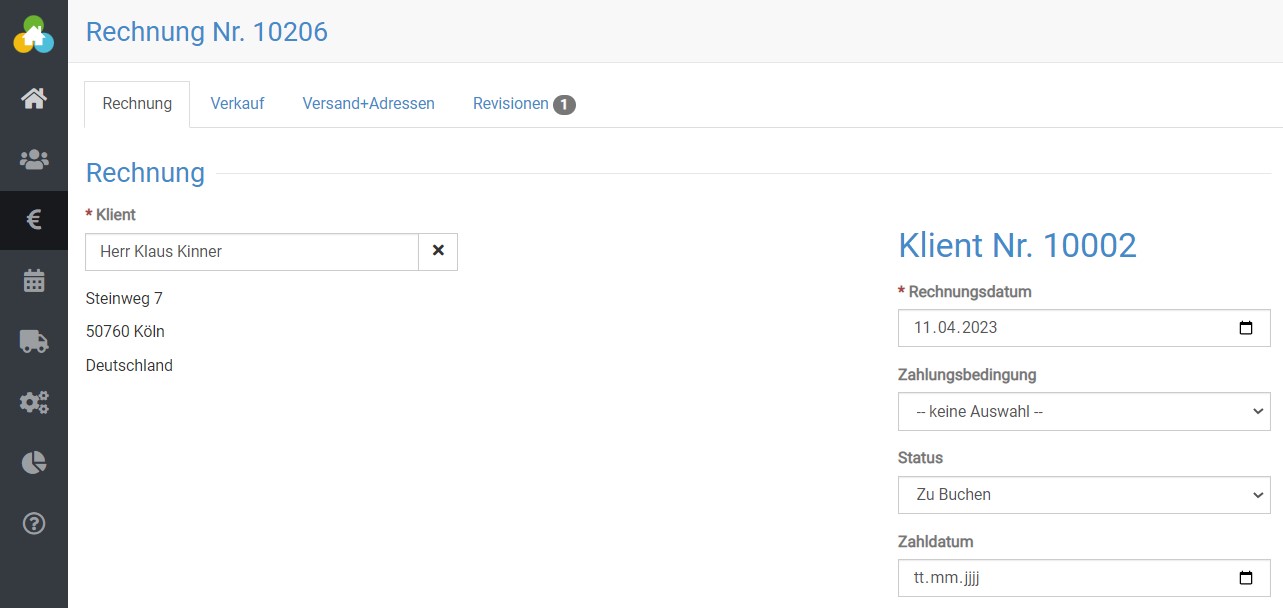Select the Euro invoicing icon in the sidebar
The width and height of the screenshot is (1283, 608).
click(x=34, y=220)
